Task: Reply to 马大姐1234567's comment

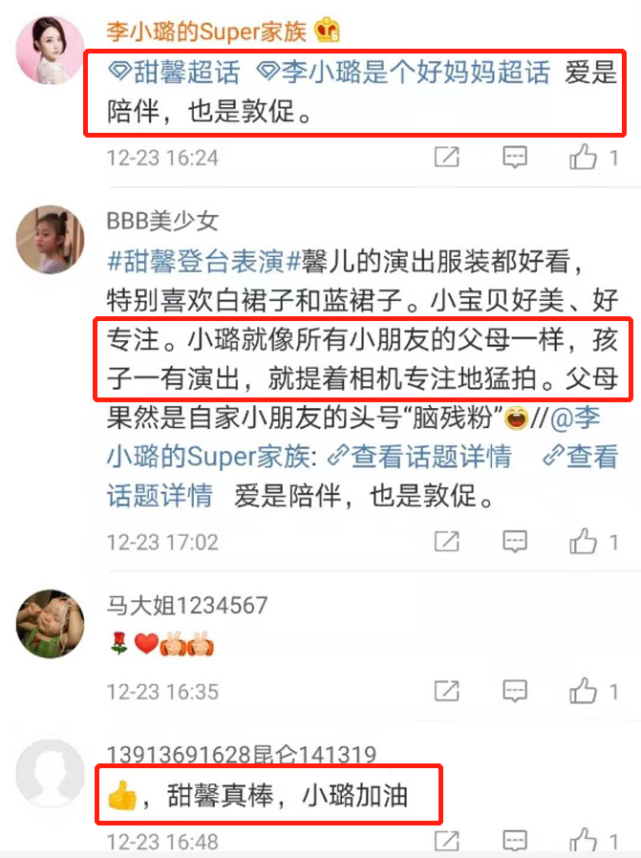Action: [x=515, y=691]
